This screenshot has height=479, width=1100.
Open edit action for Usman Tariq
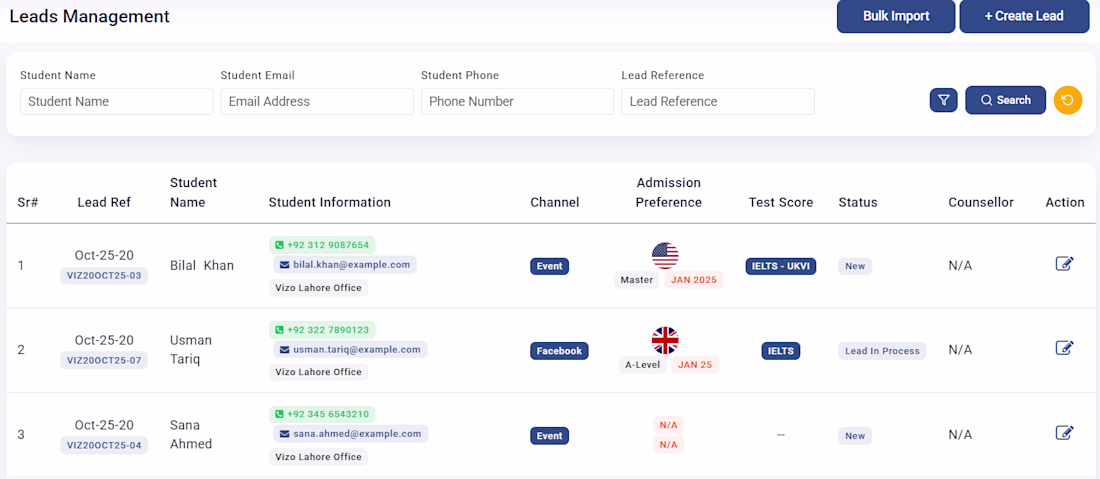coord(1065,348)
